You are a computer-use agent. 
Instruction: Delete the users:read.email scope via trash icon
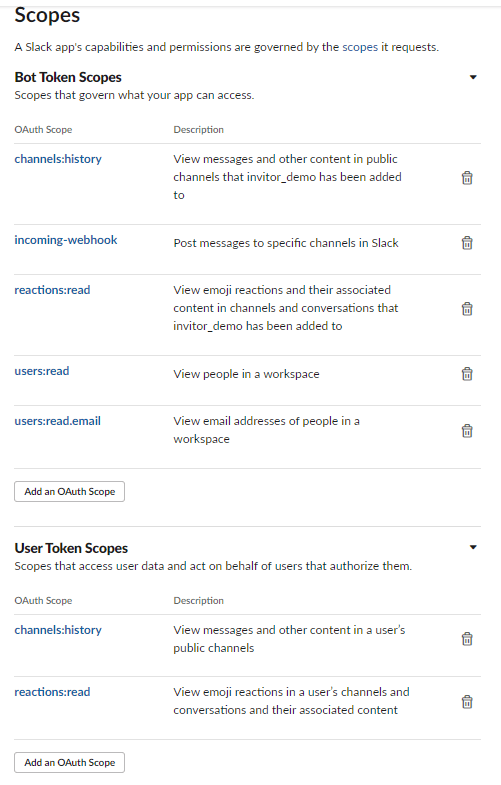466,431
